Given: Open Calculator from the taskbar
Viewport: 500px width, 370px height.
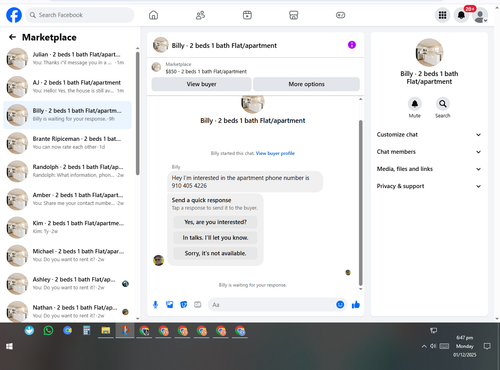Looking at the screenshot, I should click(87, 331).
